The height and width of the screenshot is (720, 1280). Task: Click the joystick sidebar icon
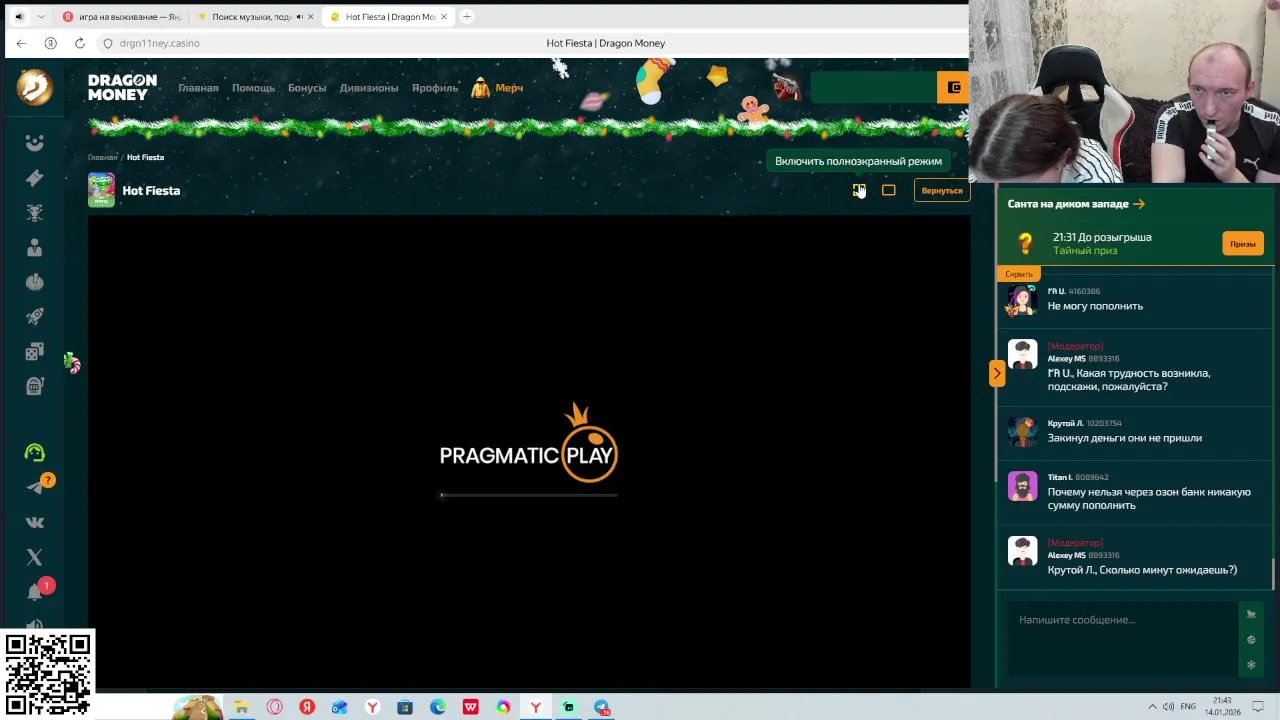point(35,282)
